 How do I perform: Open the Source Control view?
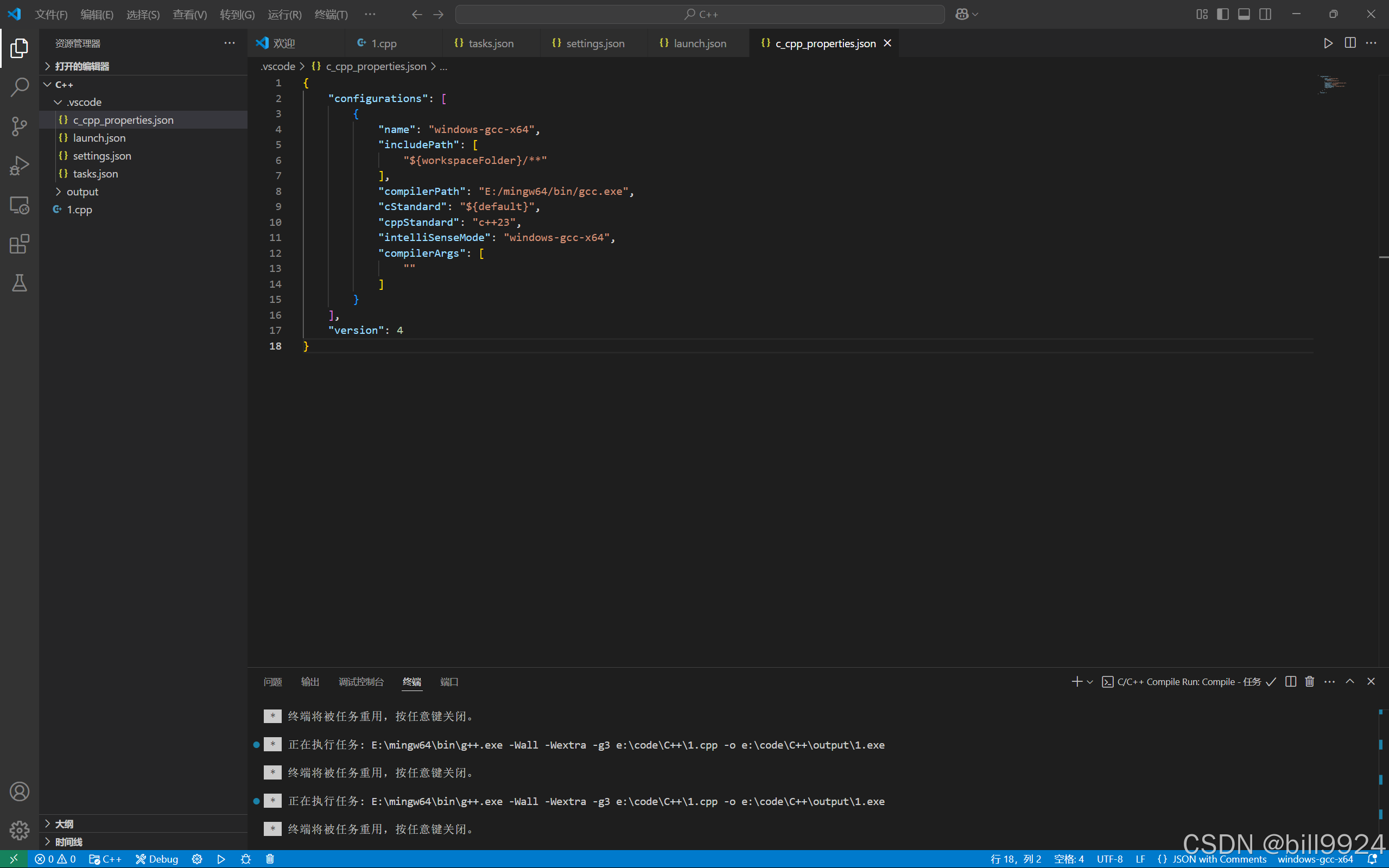coord(20,126)
